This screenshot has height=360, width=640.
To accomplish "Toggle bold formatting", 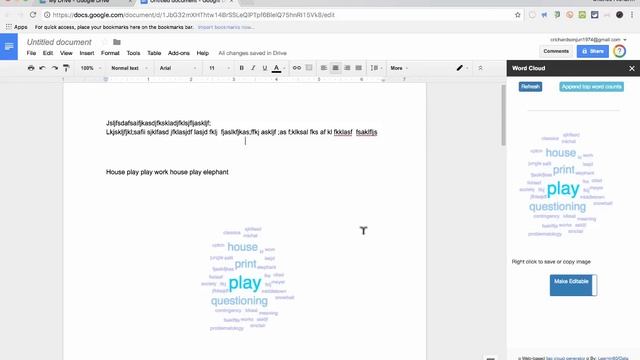I will tap(241, 68).
